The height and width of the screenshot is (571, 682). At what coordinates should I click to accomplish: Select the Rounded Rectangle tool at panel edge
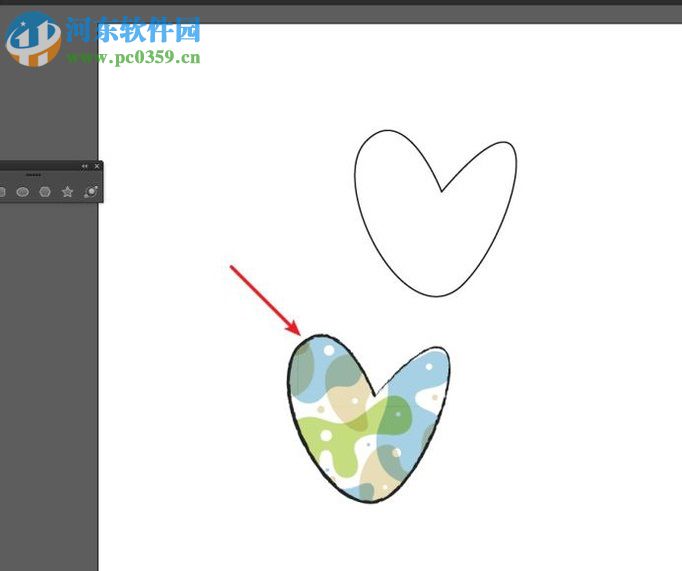pyautogui.click(x=3, y=191)
